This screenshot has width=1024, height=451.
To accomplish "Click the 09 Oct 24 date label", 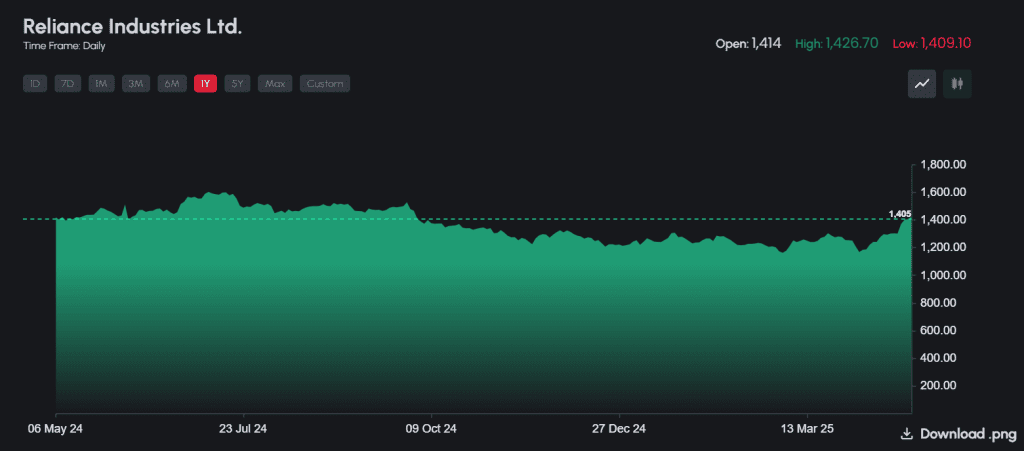I will [431, 429].
